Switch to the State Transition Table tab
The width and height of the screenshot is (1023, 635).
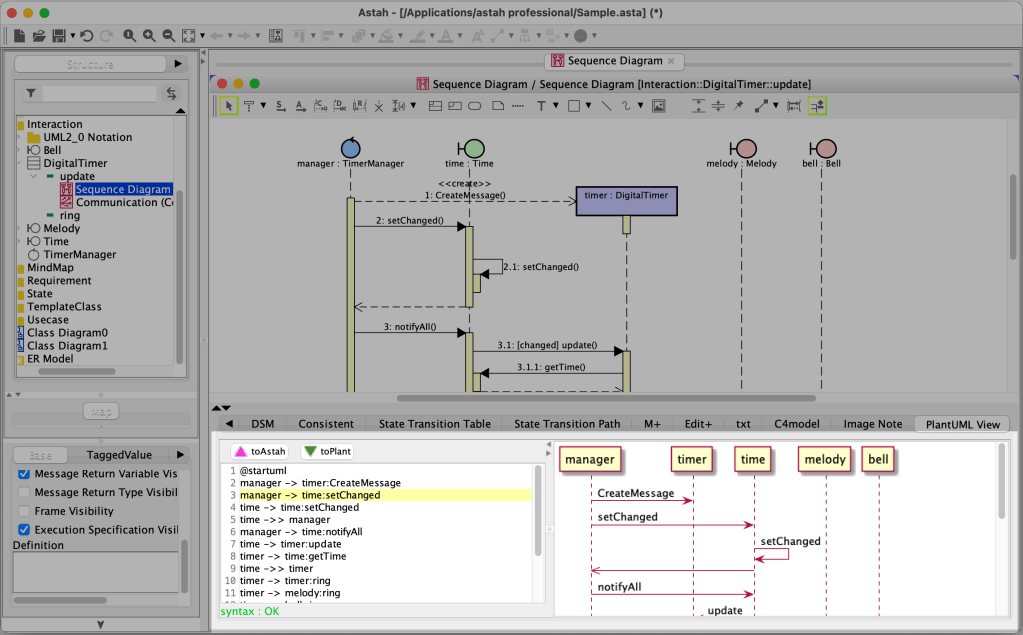tap(434, 424)
